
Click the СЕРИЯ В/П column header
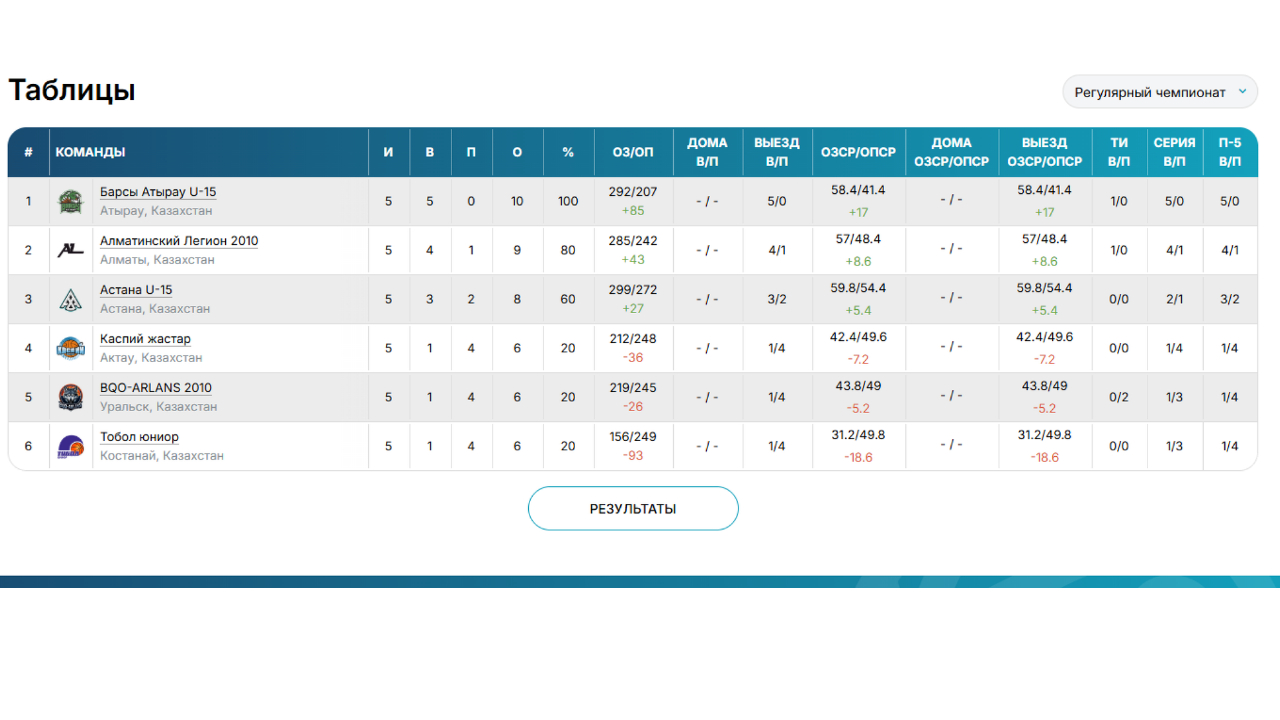click(x=1174, y=152)
